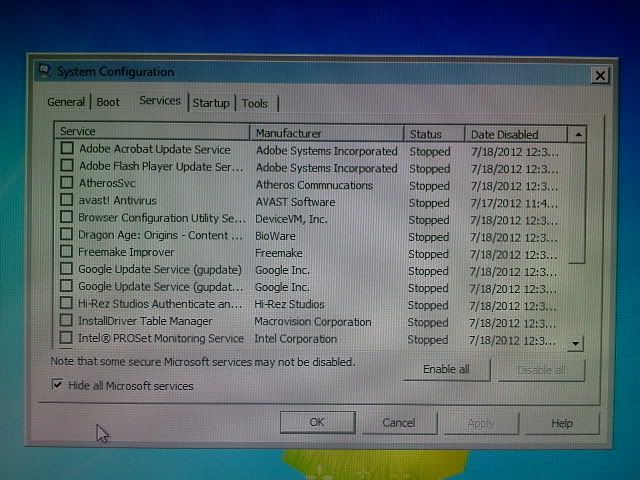Click the Freemake manufacturer cell
This screenshot has height=480, width=640.
[x=279, y=253]
